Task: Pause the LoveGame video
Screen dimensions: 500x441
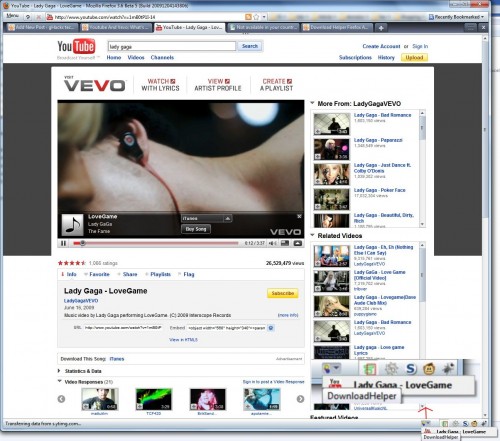Action: [63, 243]
